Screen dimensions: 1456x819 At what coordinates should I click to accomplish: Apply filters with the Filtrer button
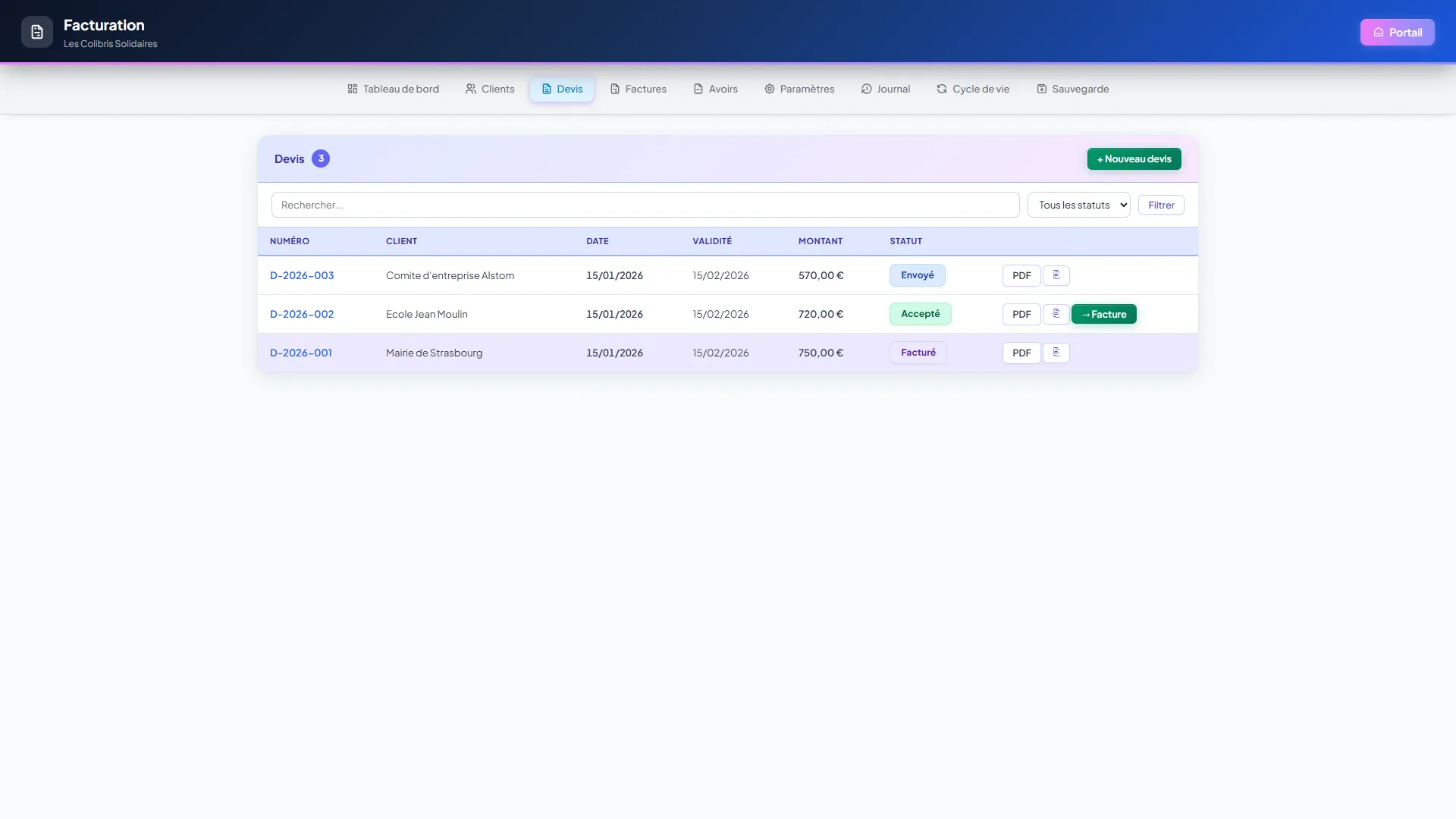pyautogui.click(x=1161, y=205)
